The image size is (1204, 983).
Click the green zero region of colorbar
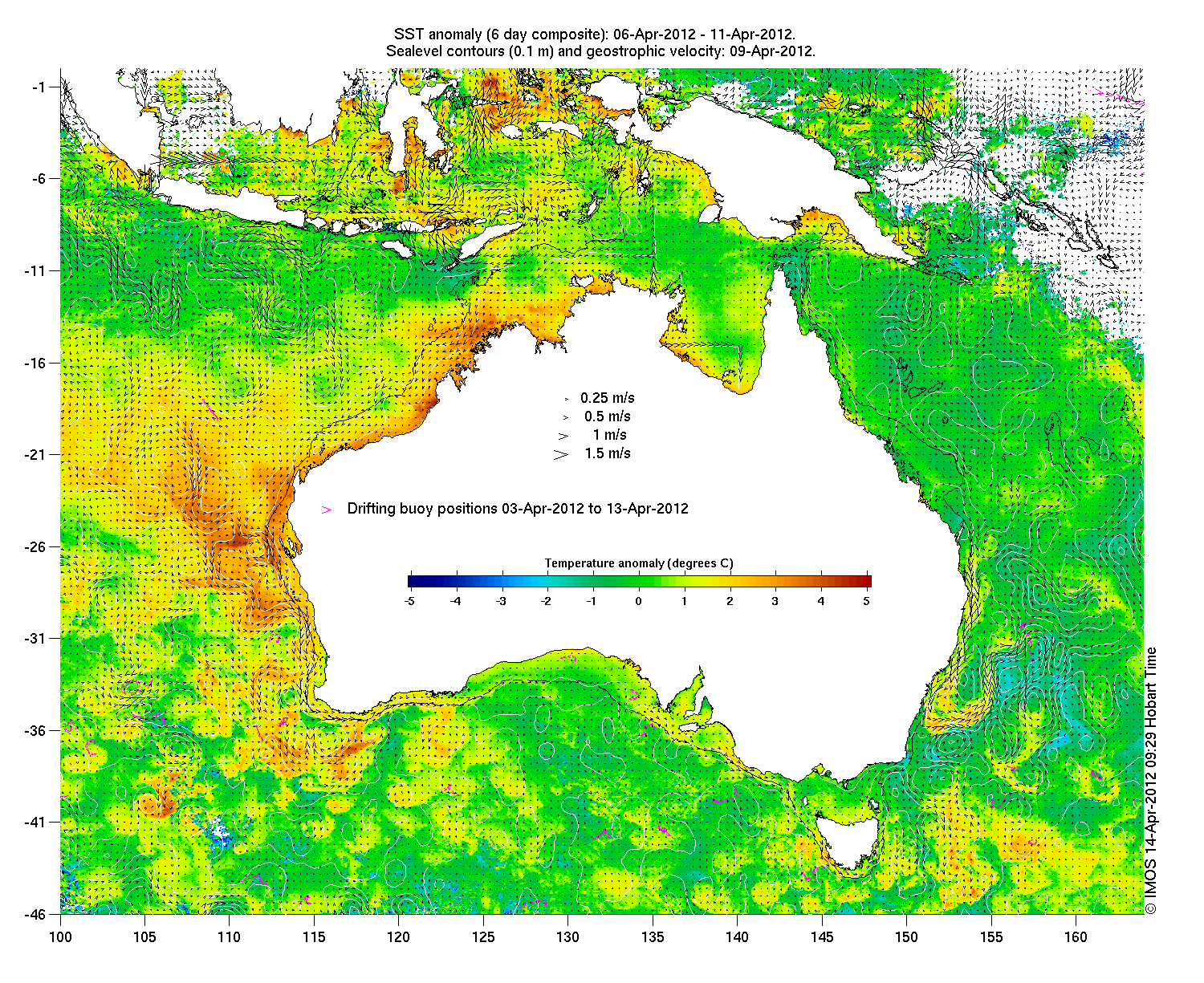click(x=639, y=582)
